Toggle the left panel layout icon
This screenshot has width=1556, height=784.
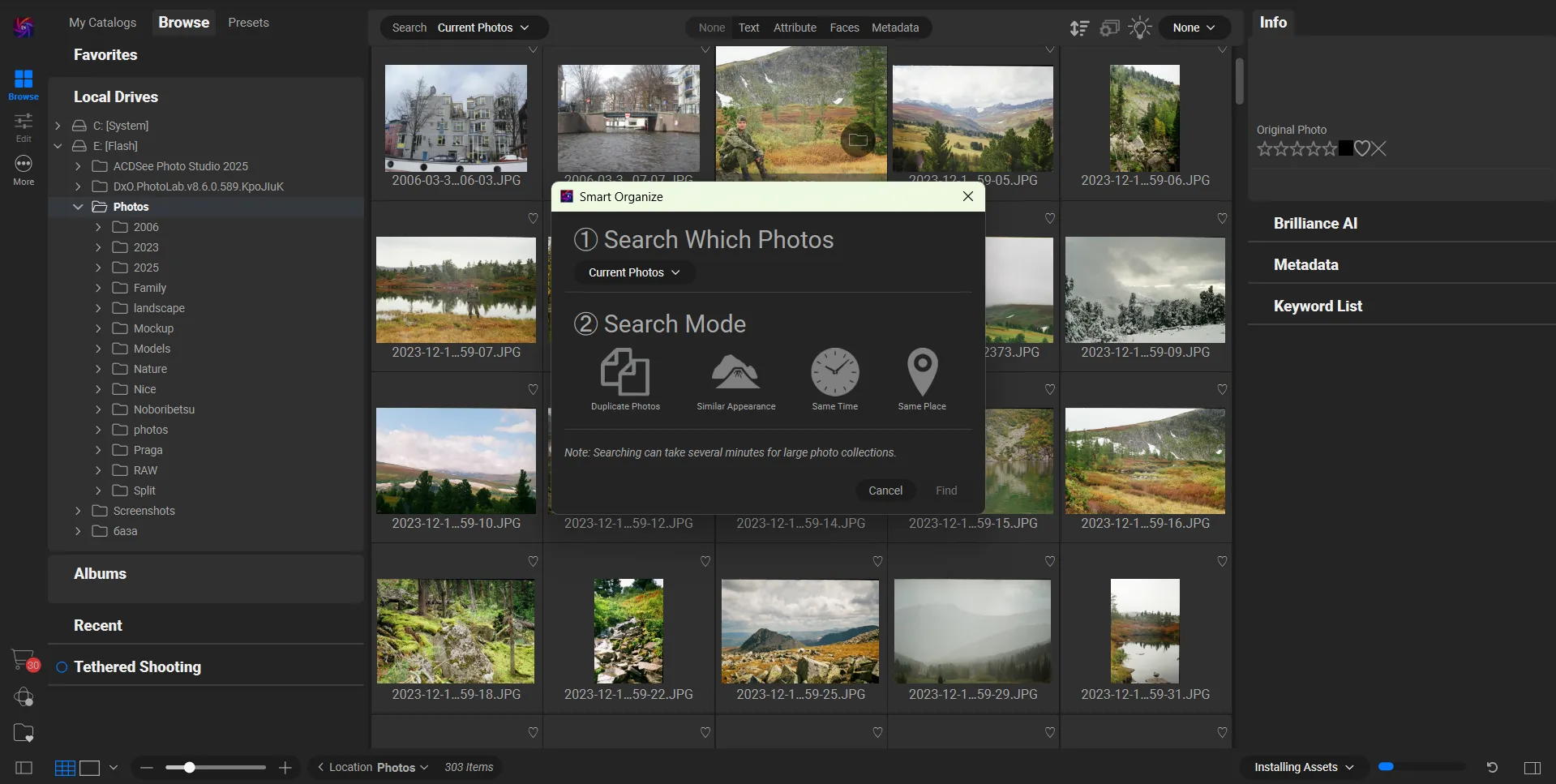click(x=24, y=767)
